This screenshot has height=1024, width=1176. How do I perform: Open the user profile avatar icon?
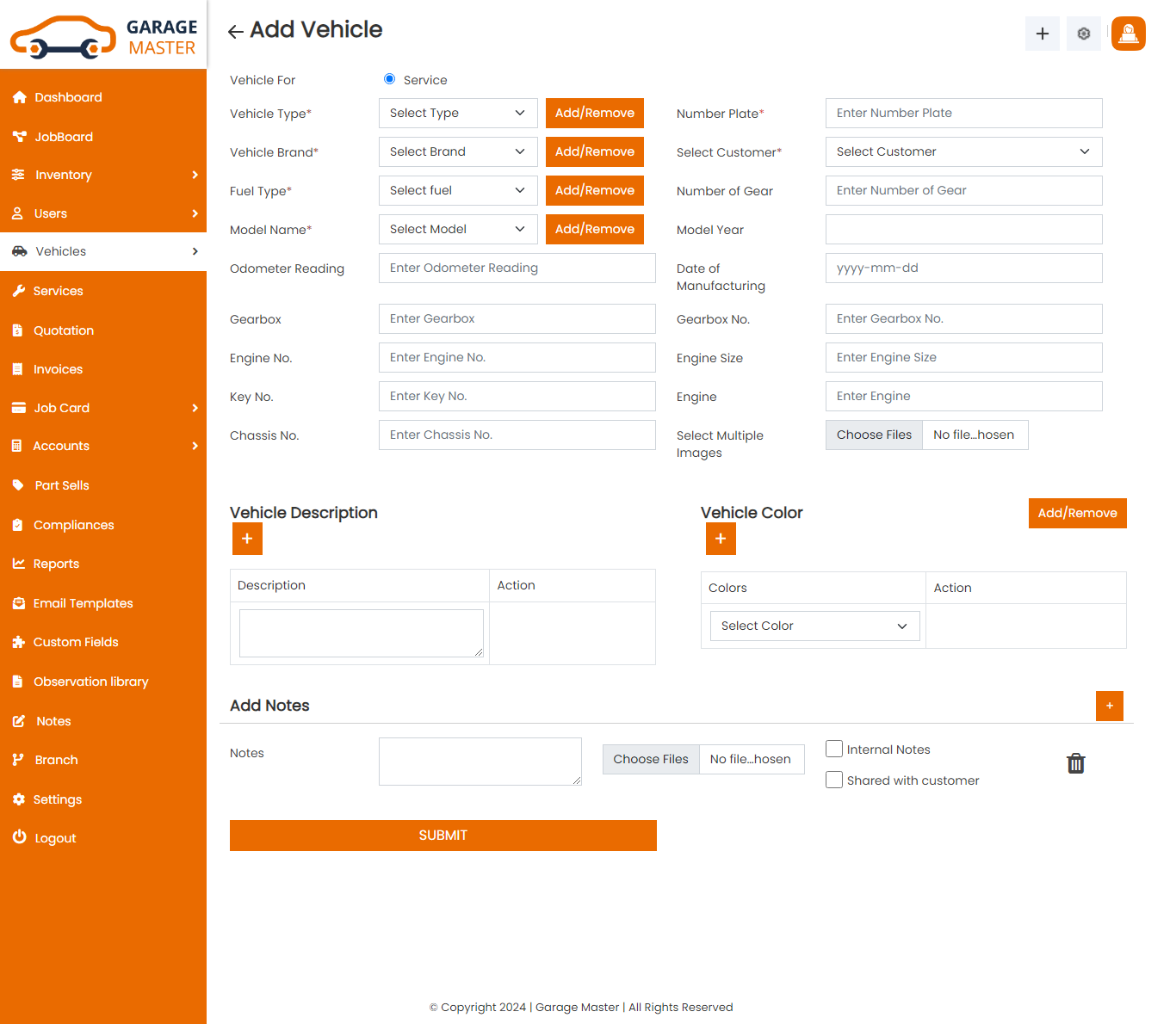(1128, 34)
